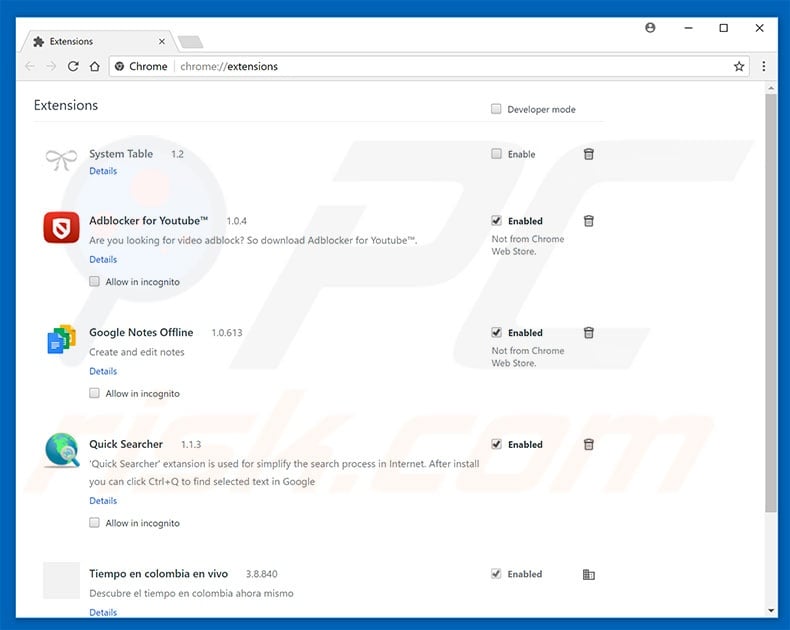Image resolution: width=790 pixels, height=630 pixels.
Task: Open Chrome's three-dot menu
Action: [764, 66]
